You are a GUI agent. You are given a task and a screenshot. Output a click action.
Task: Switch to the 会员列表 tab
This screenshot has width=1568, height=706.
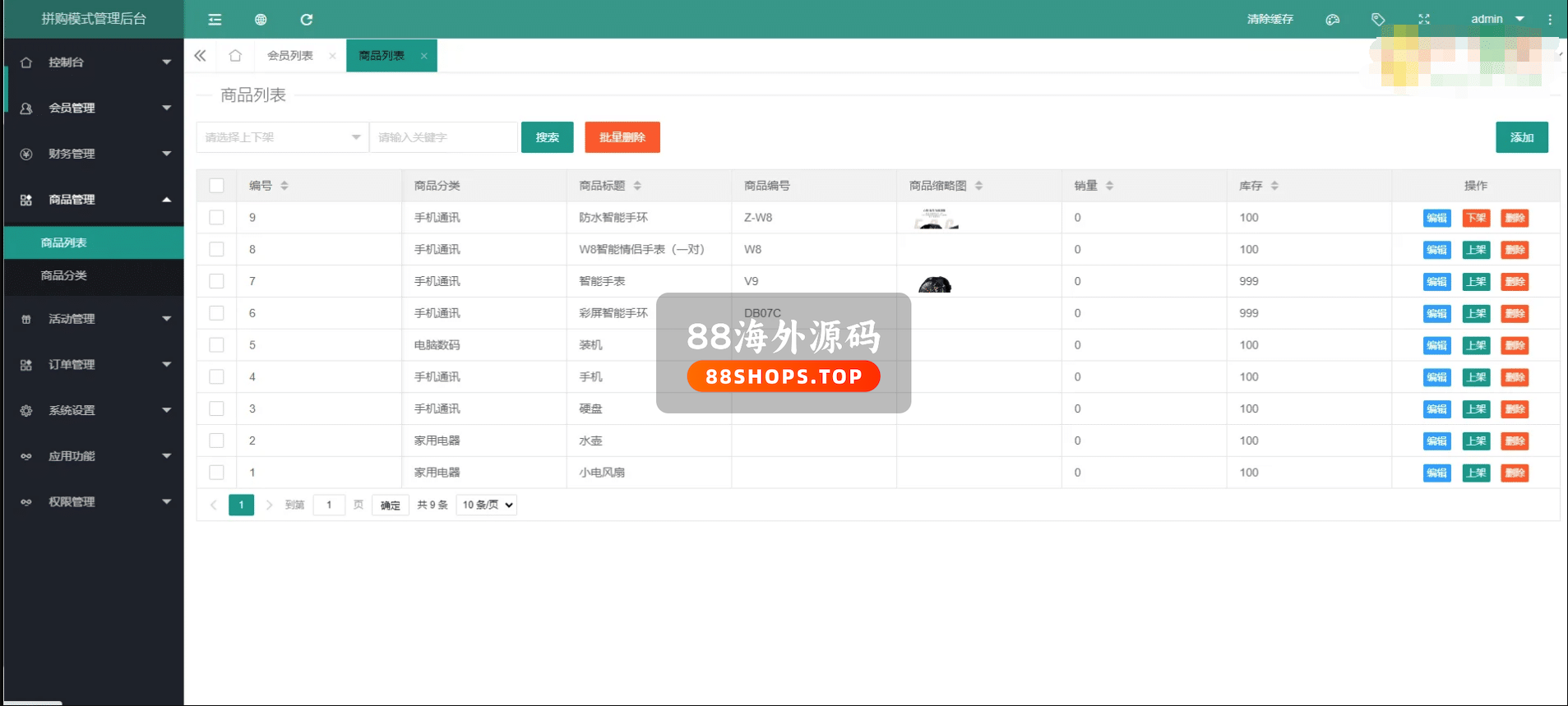coord(290,56)
